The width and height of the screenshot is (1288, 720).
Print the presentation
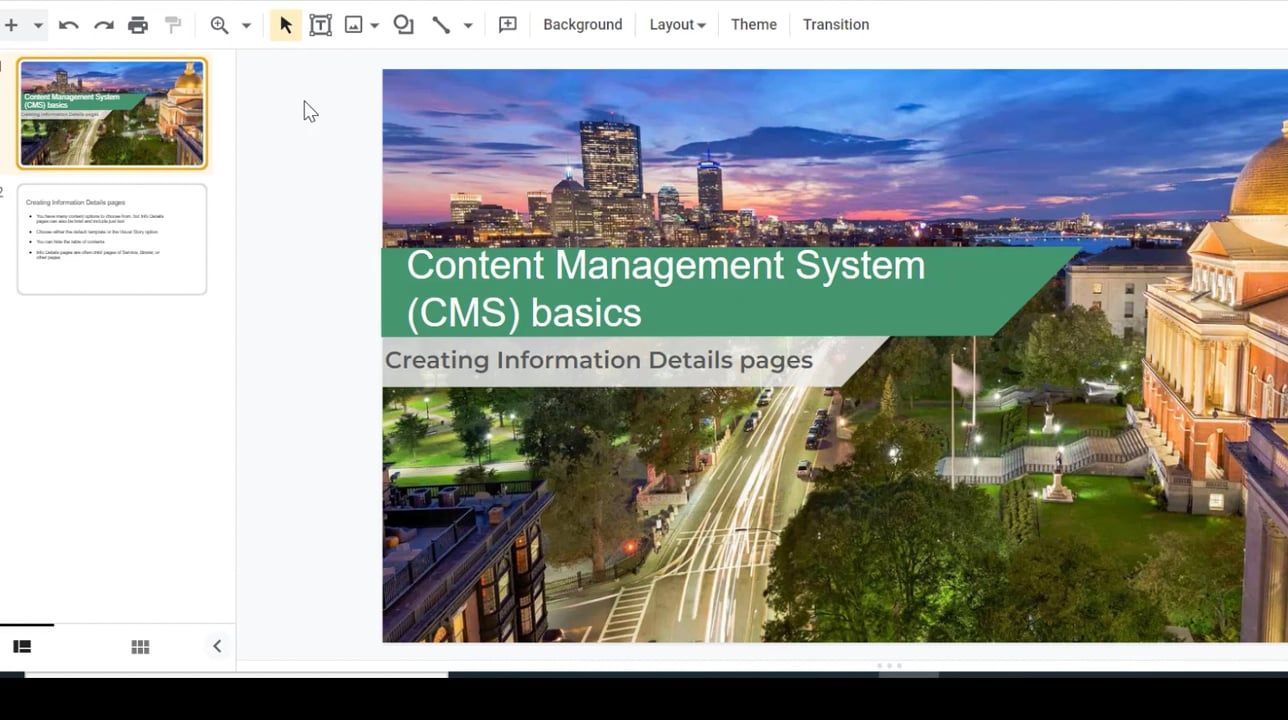point(138,25)
